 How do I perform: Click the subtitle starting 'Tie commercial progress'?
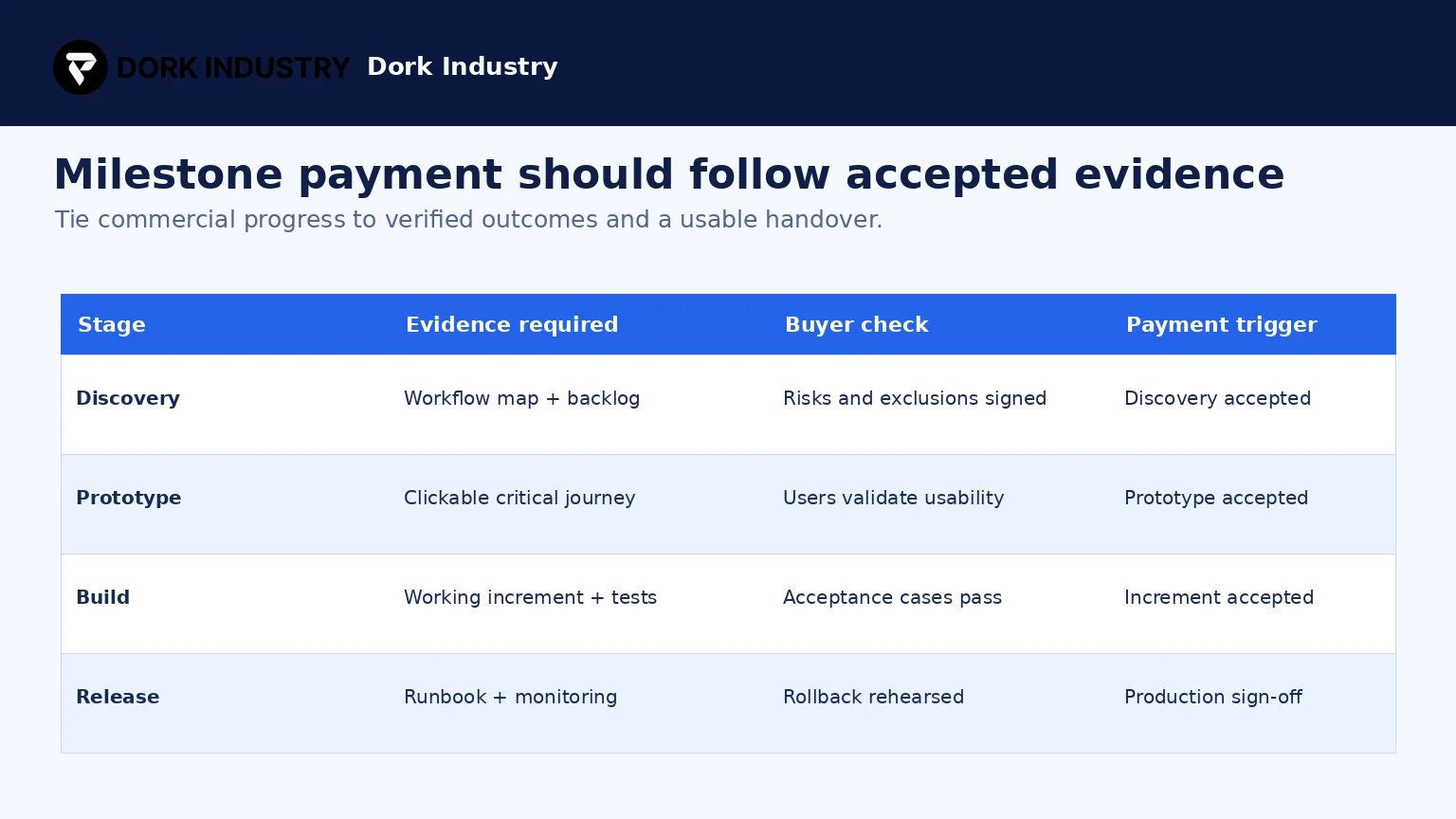click(468, 220)
